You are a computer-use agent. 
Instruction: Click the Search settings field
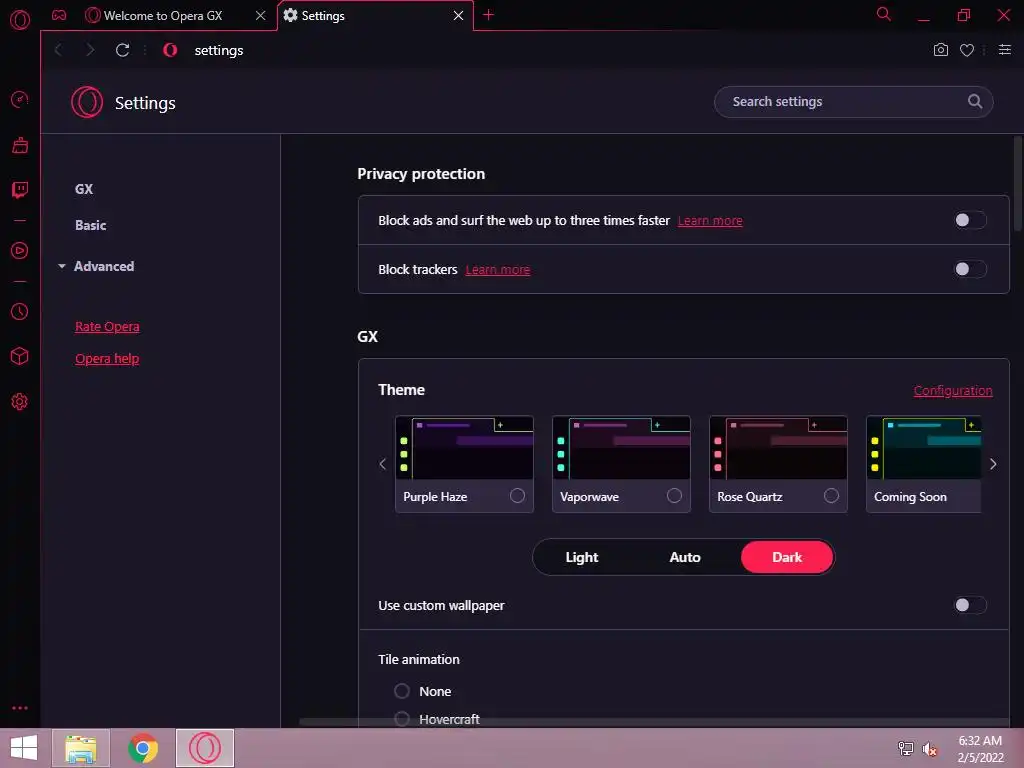click(x=854, y=102)
